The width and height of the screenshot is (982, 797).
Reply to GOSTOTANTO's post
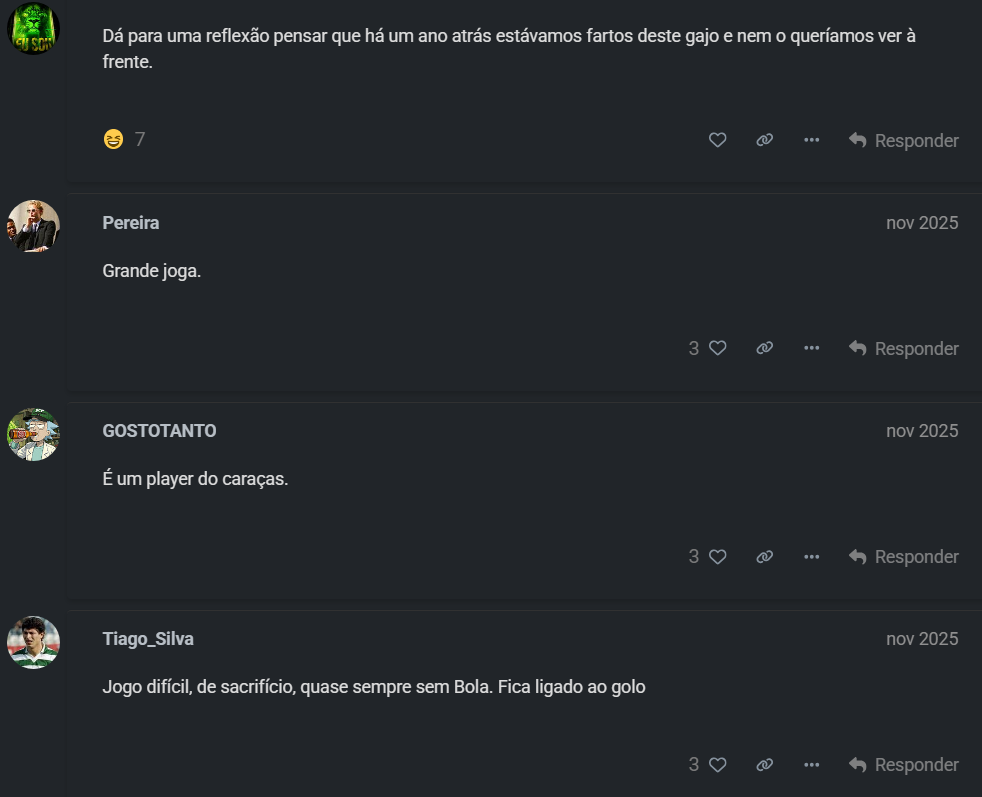coord(903,556)
